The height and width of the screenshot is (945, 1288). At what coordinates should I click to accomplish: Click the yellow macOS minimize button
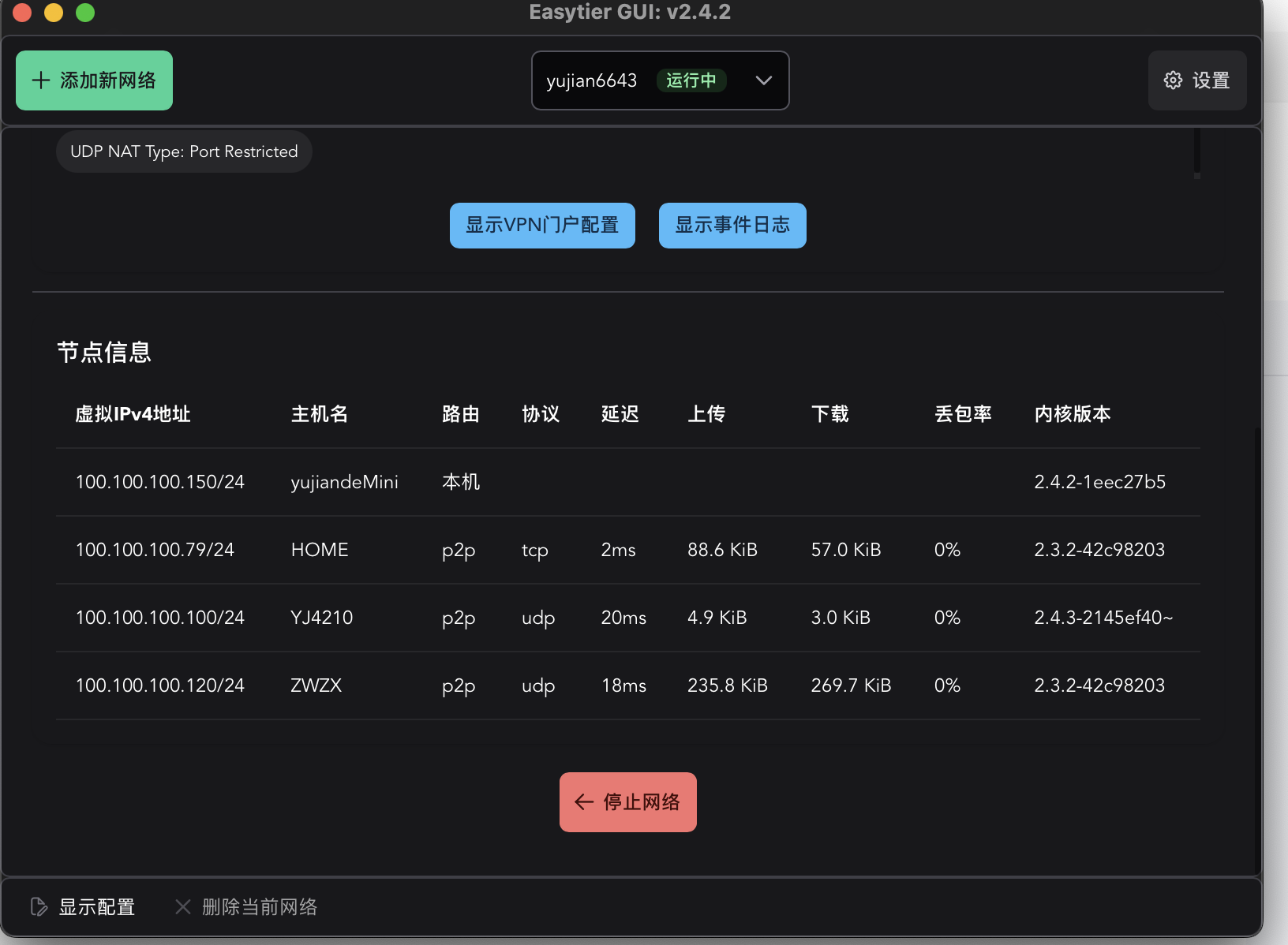pos(54,13)
